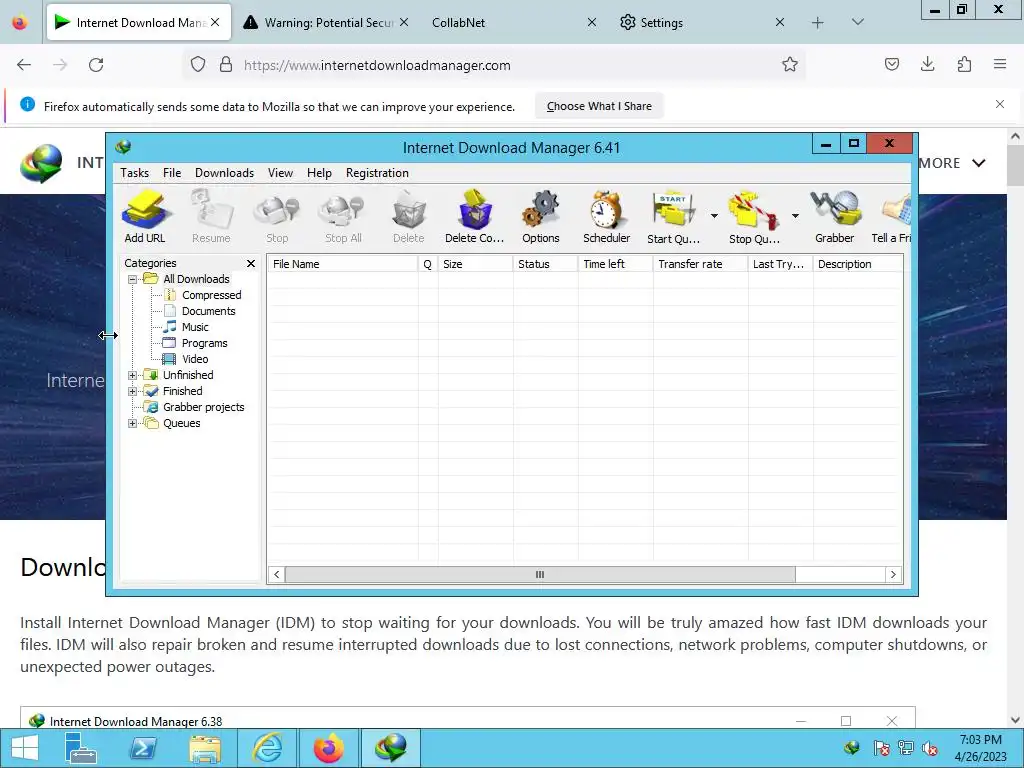Viewport: 1024px width, 768px height.
Task: Open the Grabber tool icon
Action: coord(835,217)
